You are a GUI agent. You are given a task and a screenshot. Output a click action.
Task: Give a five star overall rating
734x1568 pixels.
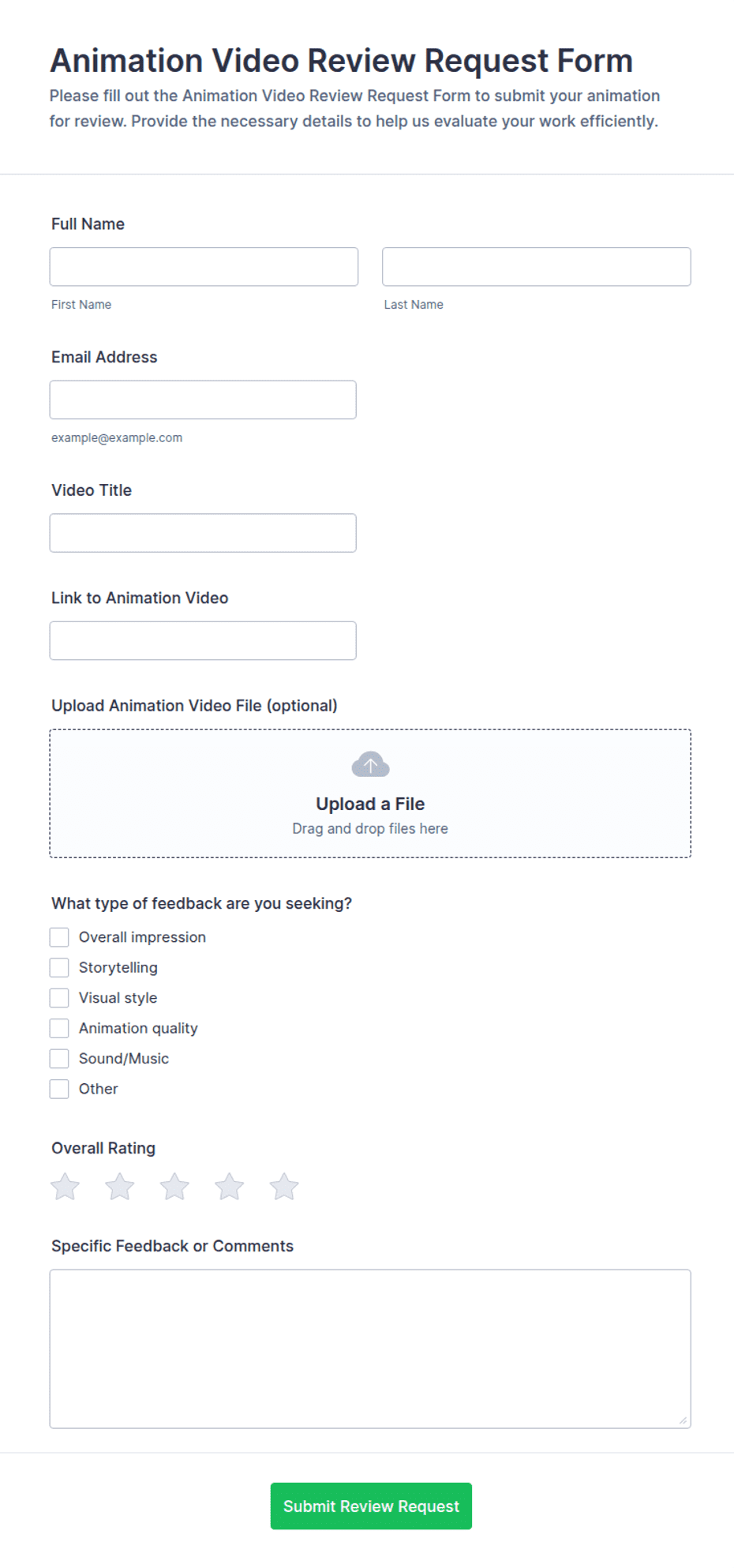284,1186
